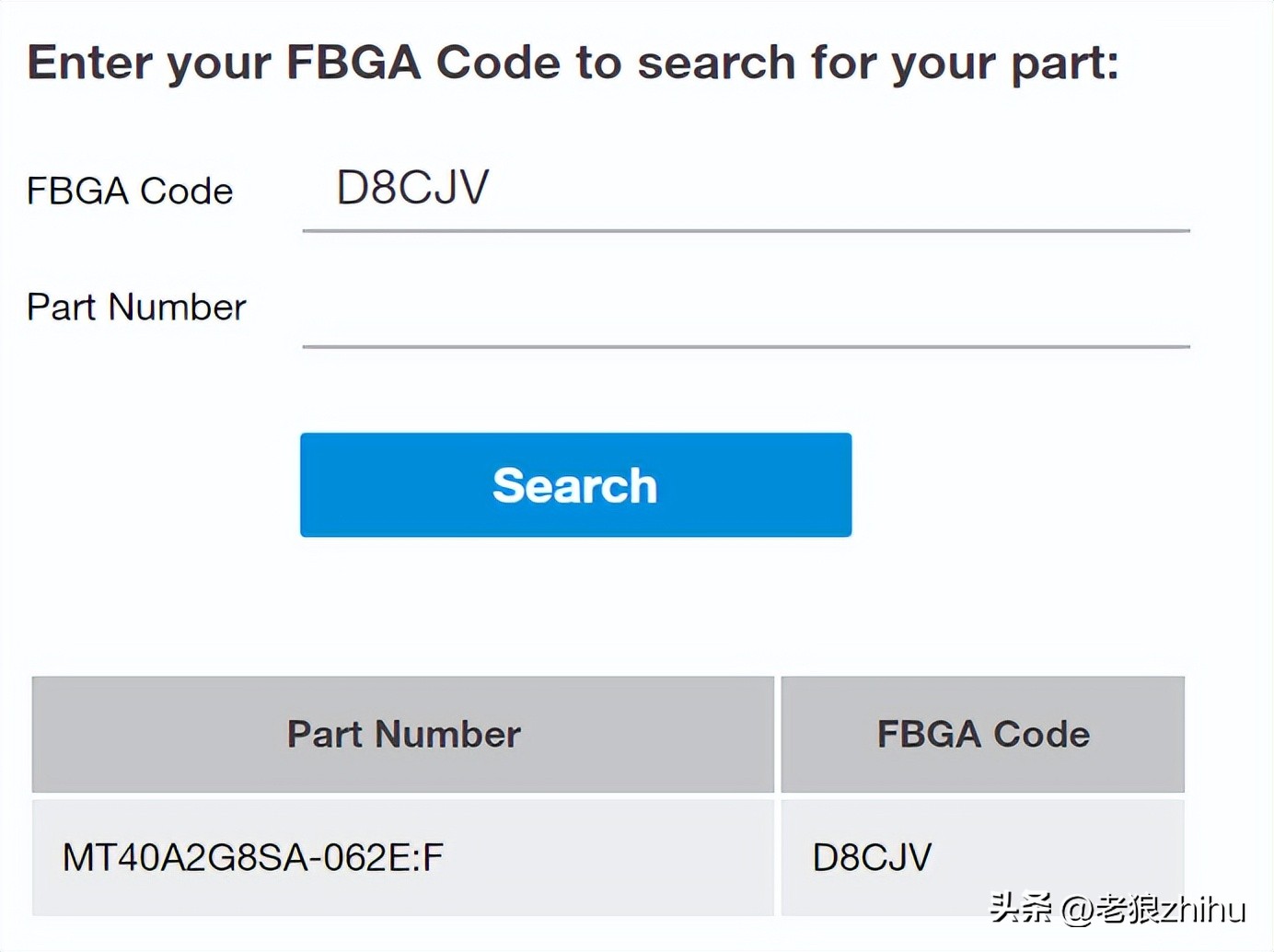Click the "Part Number" form label

click(x=136, y=308)
